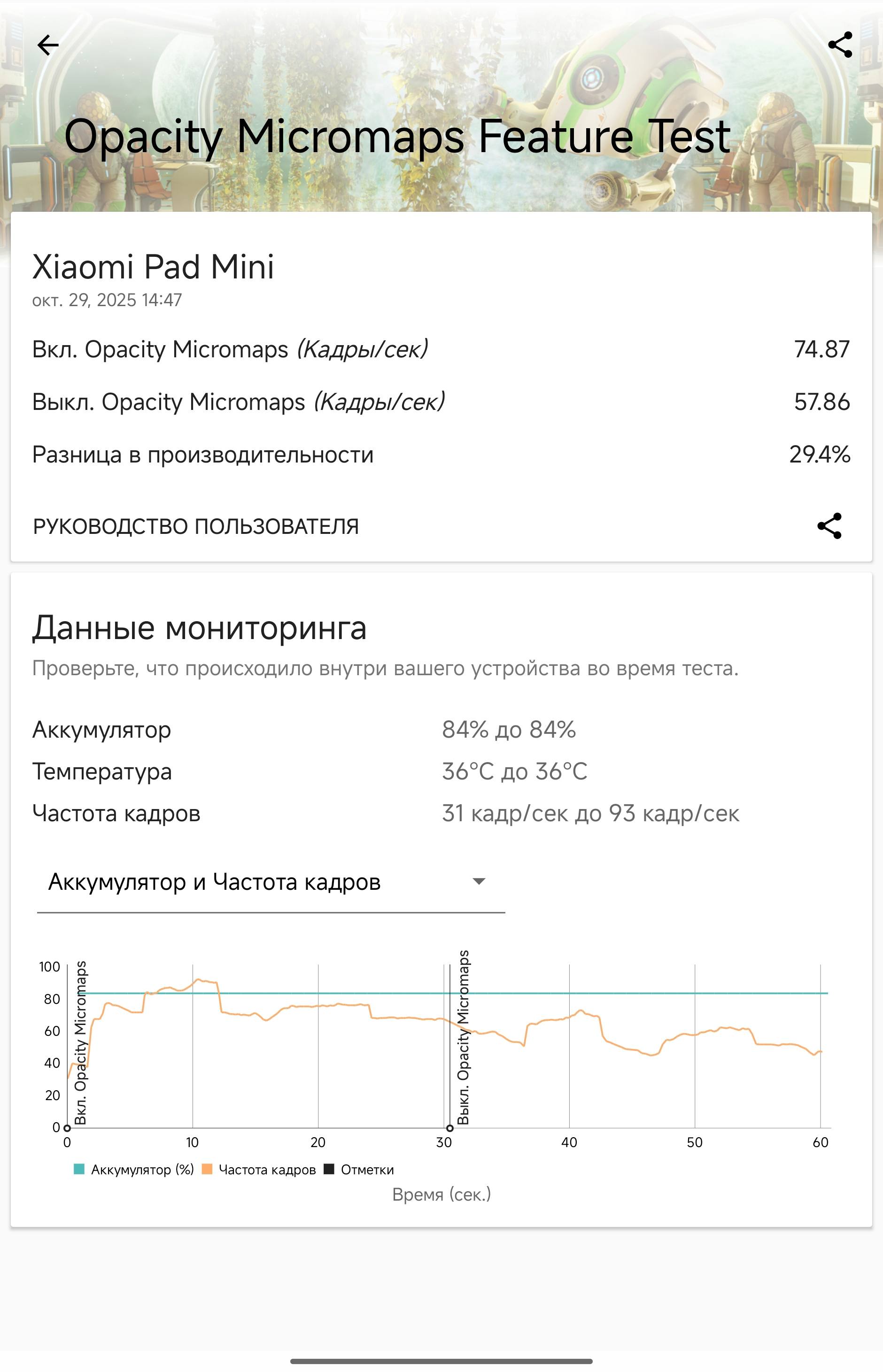Tap the bottom home gesture bar
Viewport: 883px width, 1372px height.
[441, 1361]
